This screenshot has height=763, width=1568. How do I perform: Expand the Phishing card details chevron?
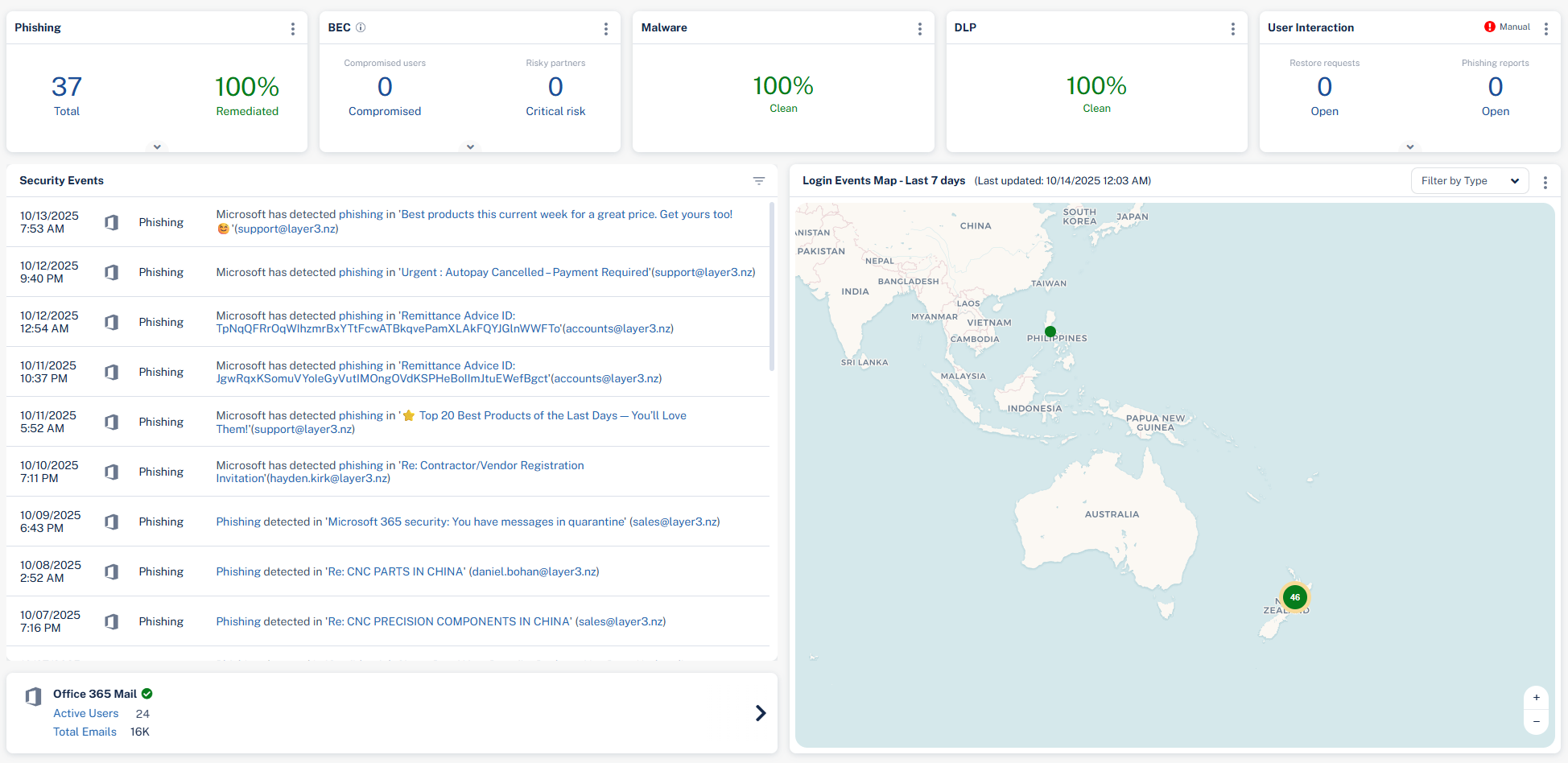(157, 146)
